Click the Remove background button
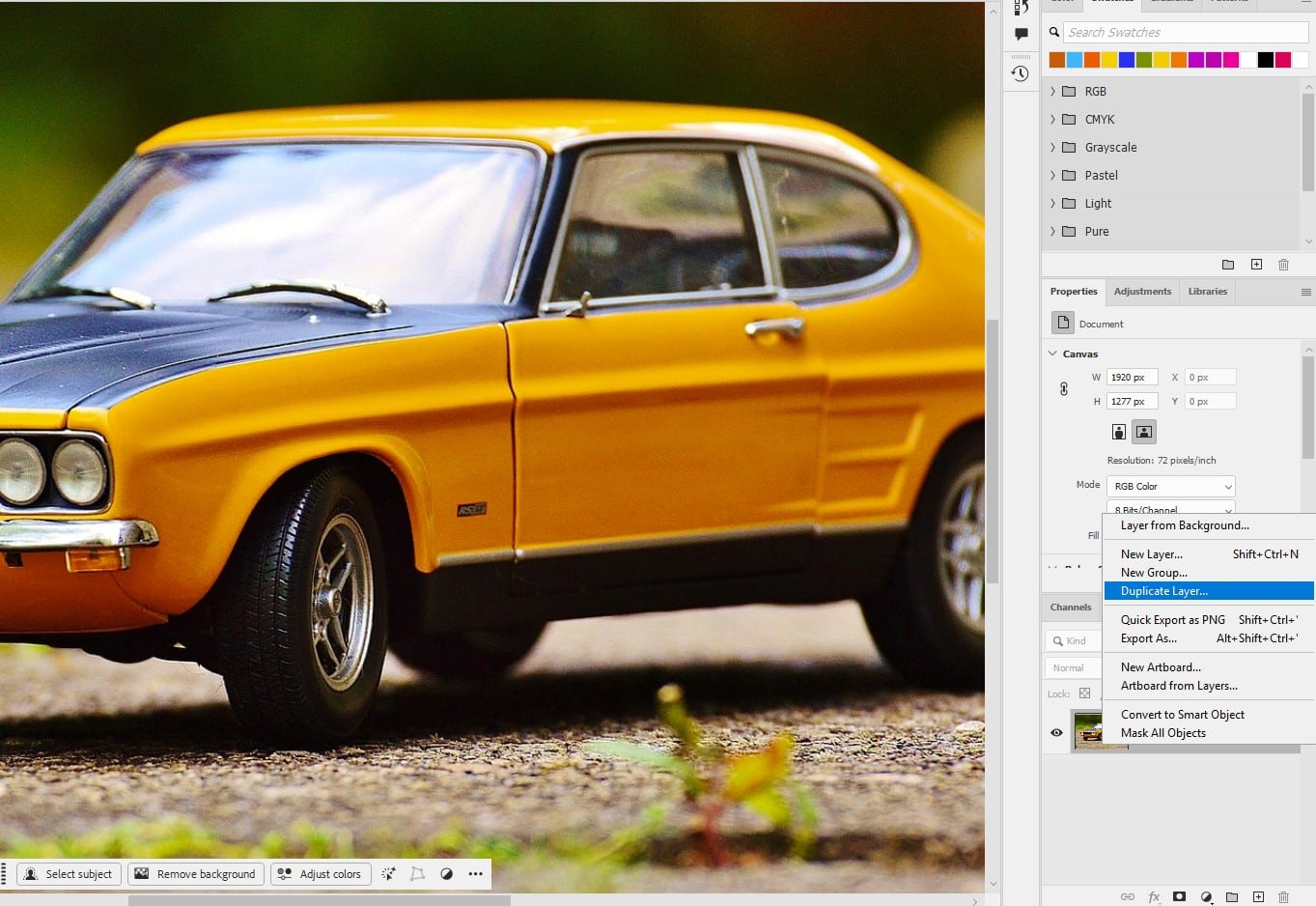1316x906 pixels. [x=196, y=874]
